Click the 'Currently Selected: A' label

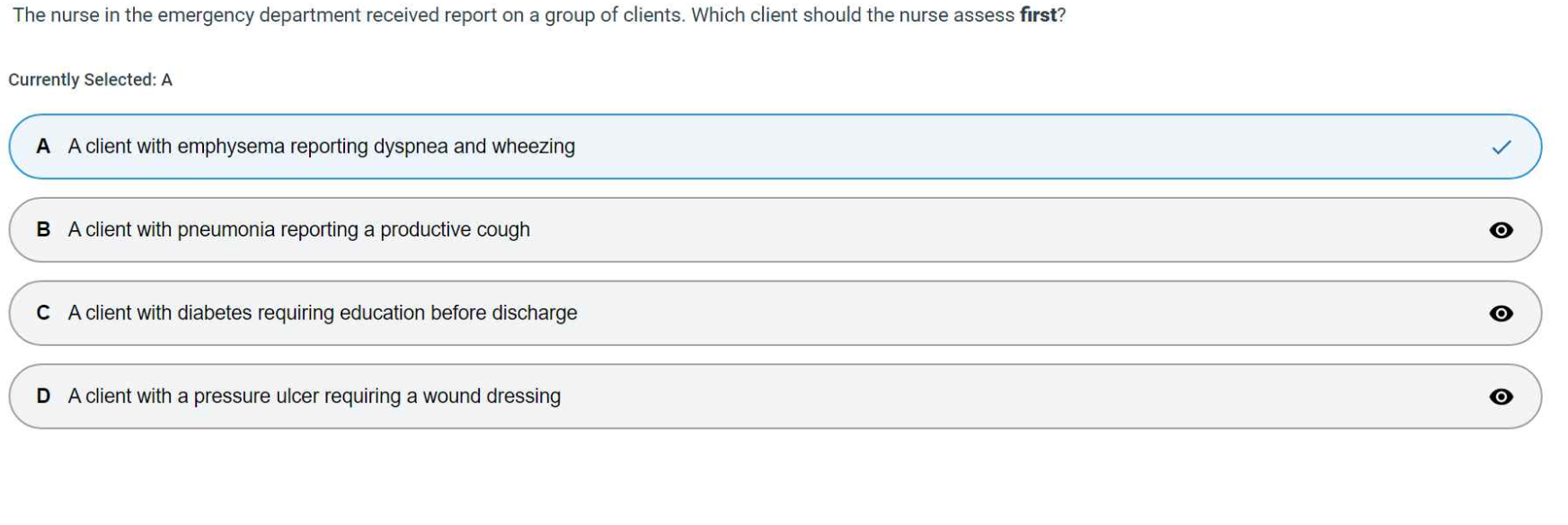point(90,80)
